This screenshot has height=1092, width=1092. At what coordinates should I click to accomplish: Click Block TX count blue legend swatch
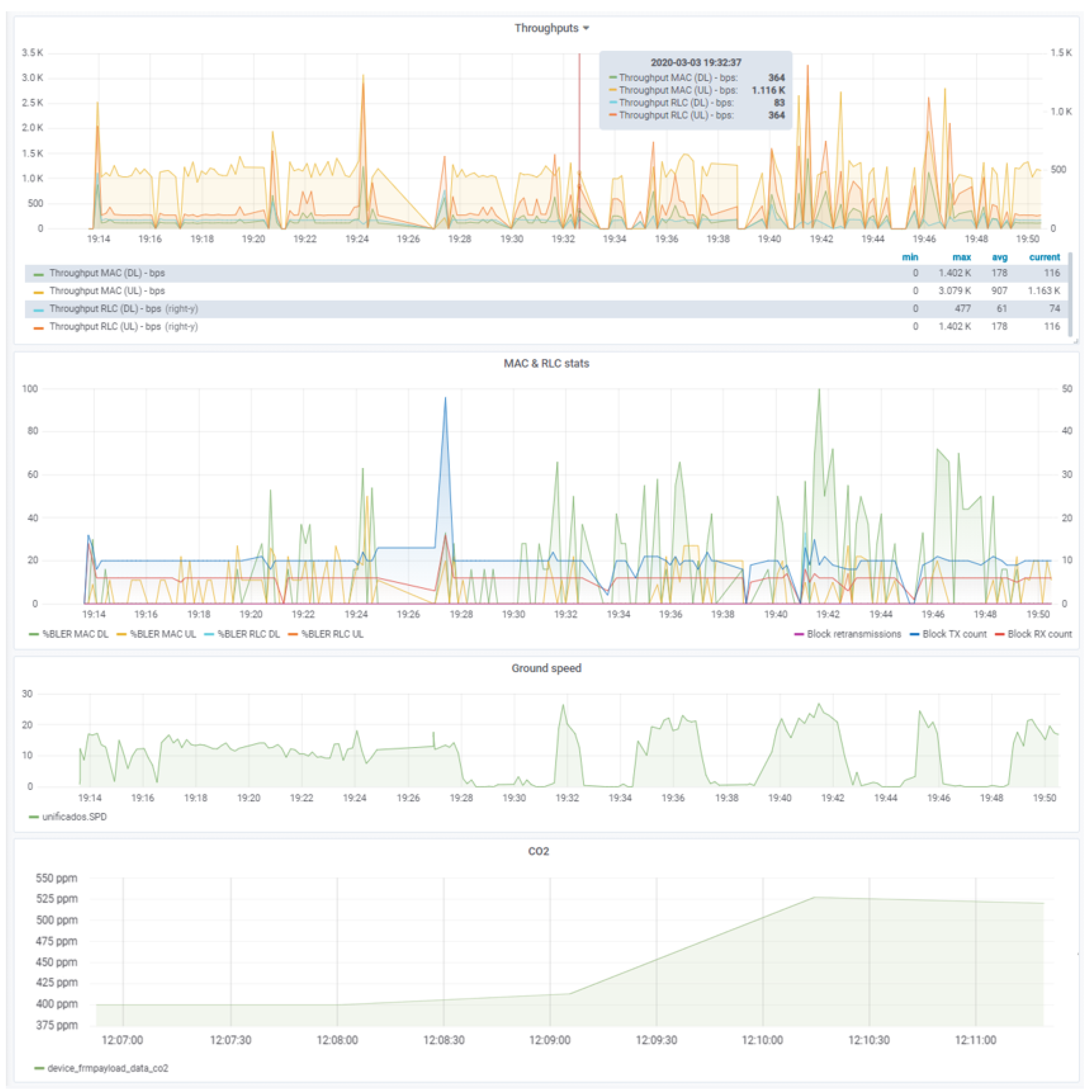point(914,635)
